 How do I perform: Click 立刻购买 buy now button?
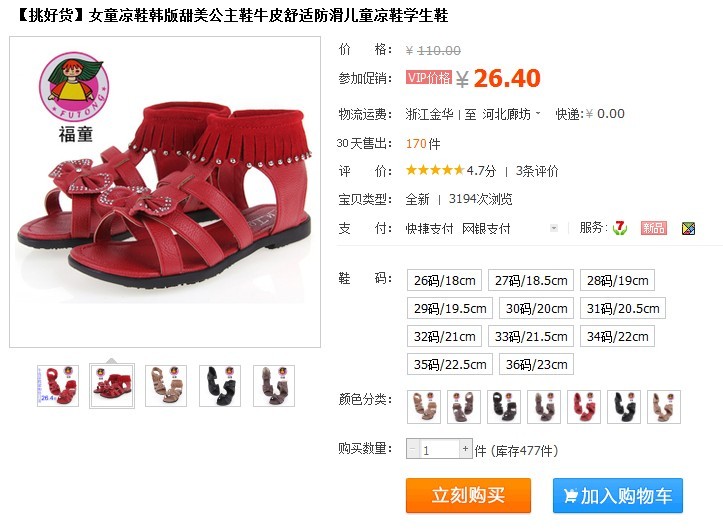pos(468,496)
